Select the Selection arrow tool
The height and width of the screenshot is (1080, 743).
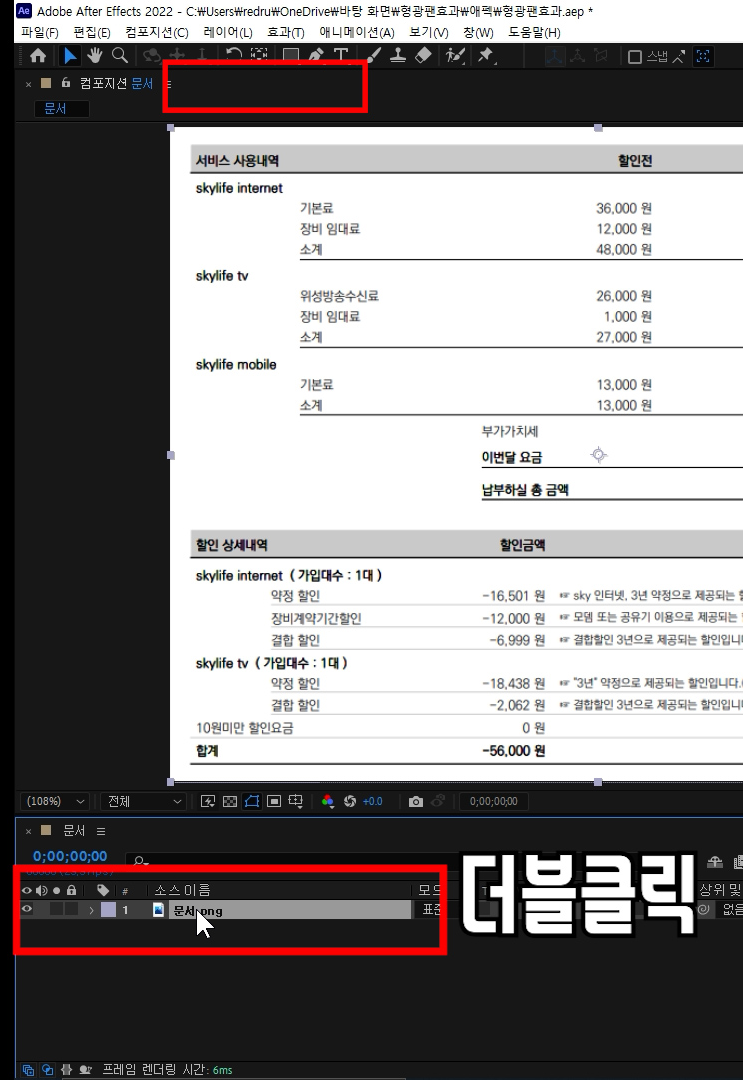pyautogui.click(x=70, y=56)
